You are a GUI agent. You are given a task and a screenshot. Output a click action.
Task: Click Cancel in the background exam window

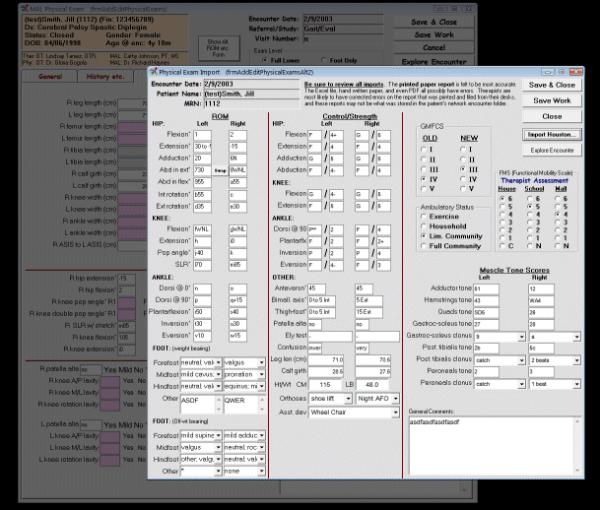[x=434, y=48]
